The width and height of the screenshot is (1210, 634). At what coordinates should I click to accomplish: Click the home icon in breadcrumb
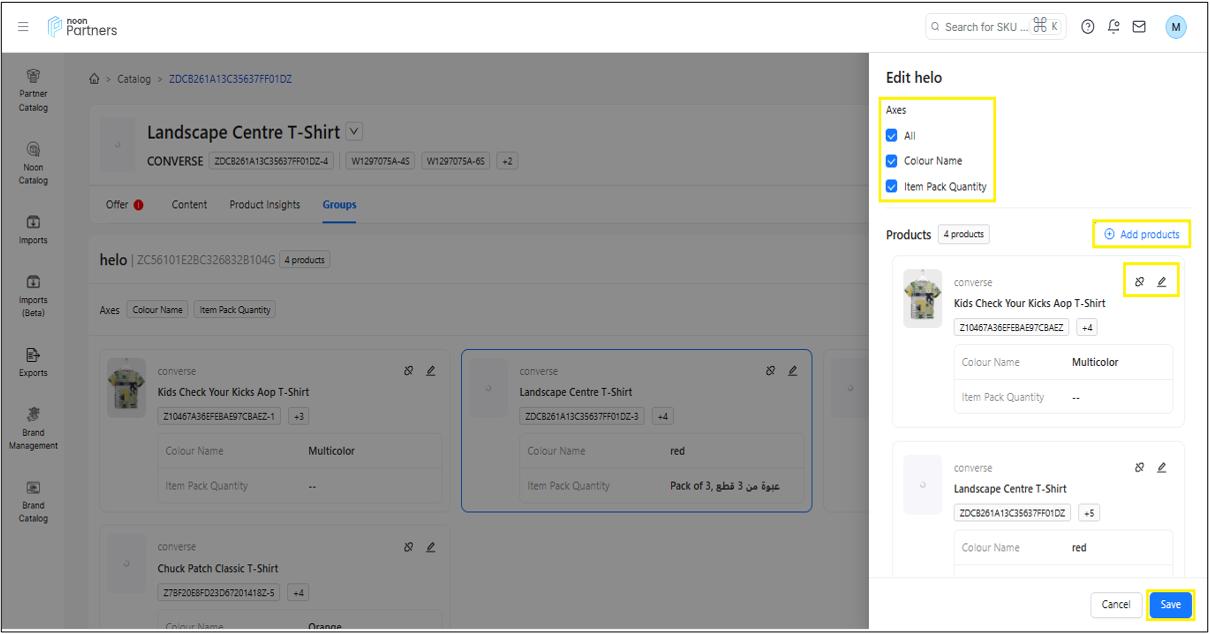click(94, 79)
